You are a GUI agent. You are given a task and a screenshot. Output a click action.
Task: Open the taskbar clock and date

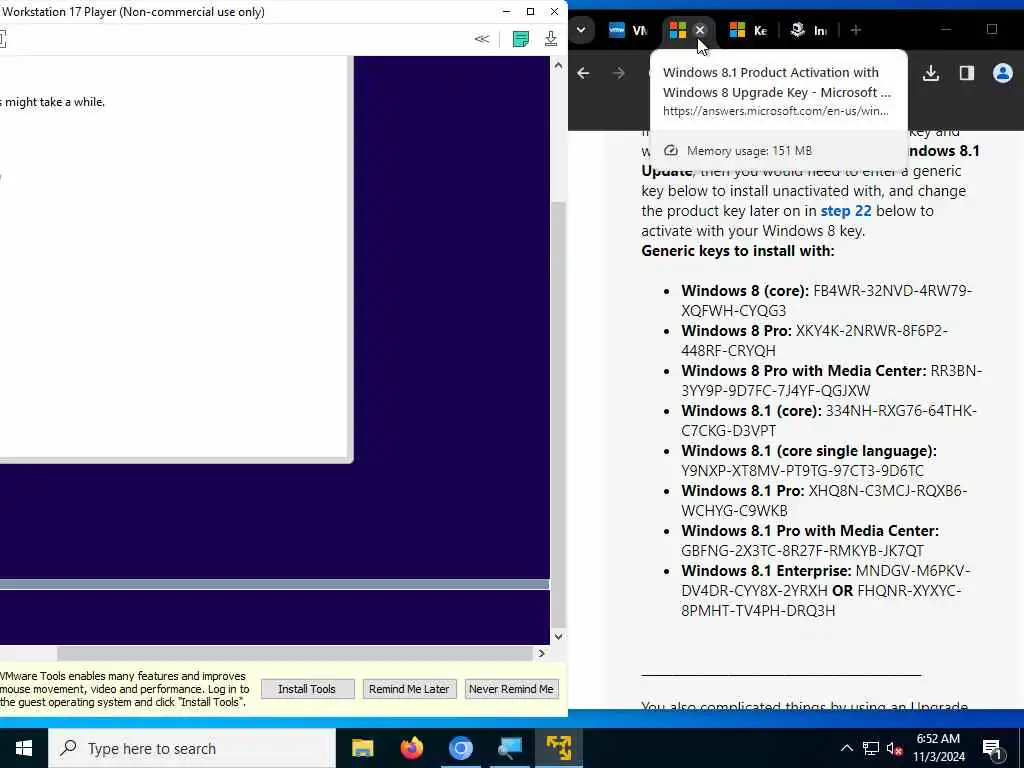click(938, 748)
